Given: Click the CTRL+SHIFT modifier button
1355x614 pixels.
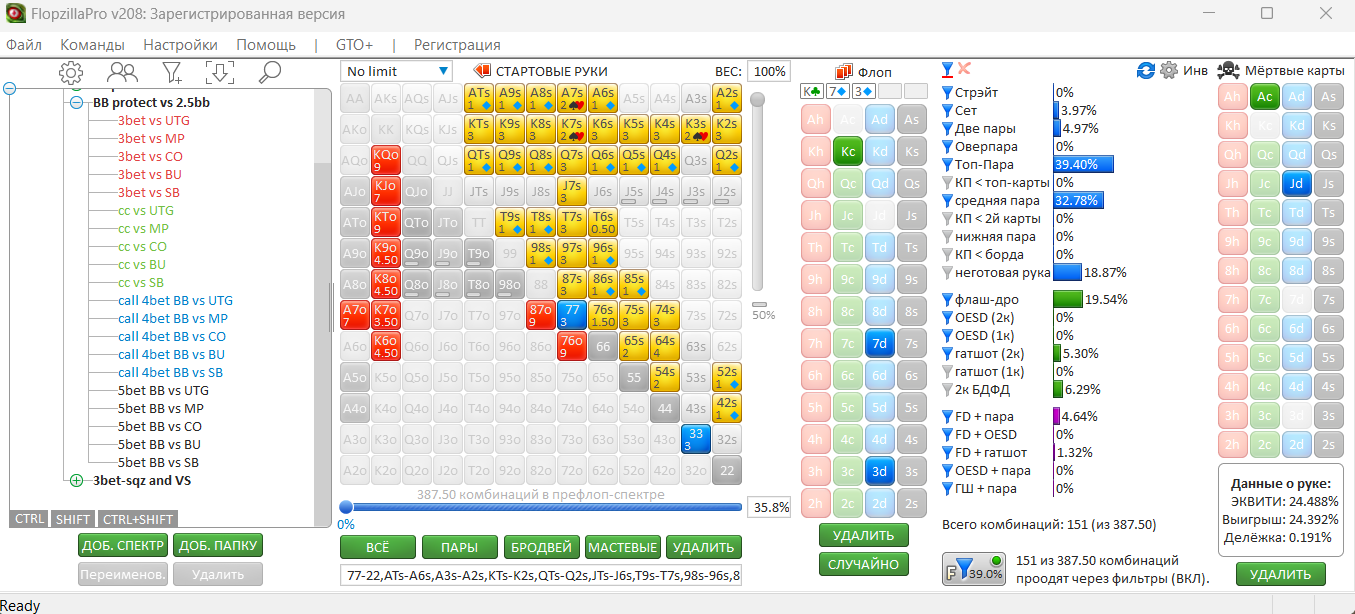Looking at the screenshot, I should [138, 518].
